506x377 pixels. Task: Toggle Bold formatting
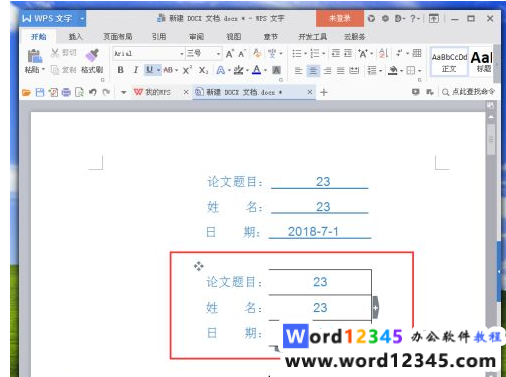[x=121, y=70]
